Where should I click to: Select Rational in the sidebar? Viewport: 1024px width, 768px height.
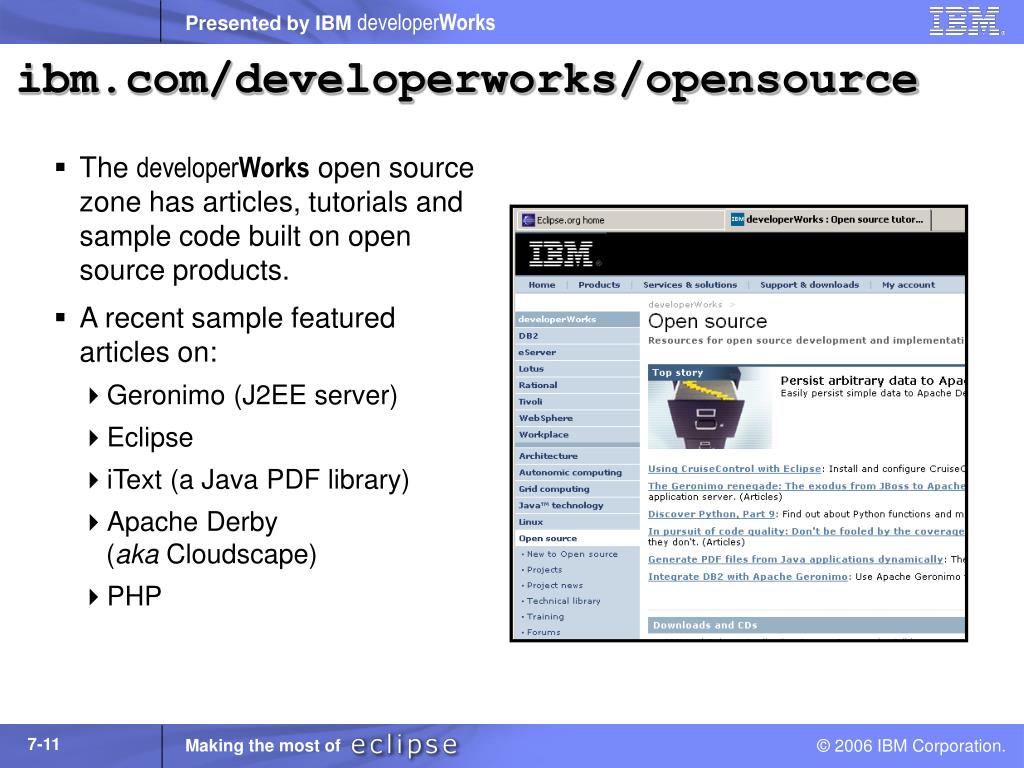point(577,385)
